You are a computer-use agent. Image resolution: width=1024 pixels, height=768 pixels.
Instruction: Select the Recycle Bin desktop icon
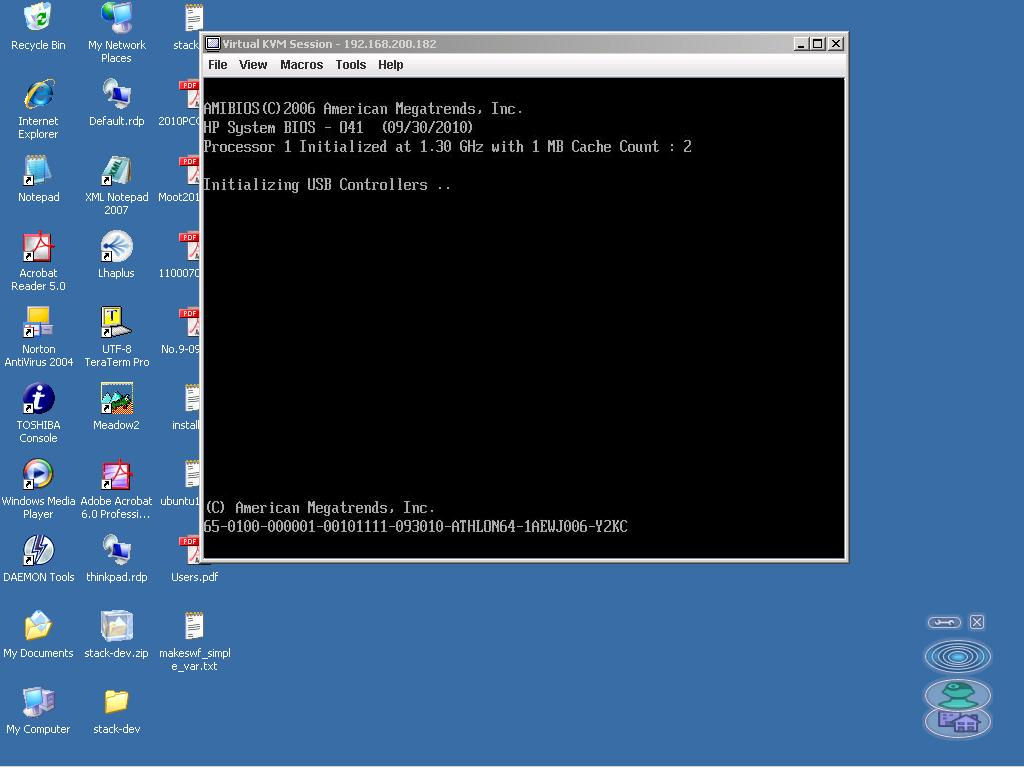tap(38, 18)
